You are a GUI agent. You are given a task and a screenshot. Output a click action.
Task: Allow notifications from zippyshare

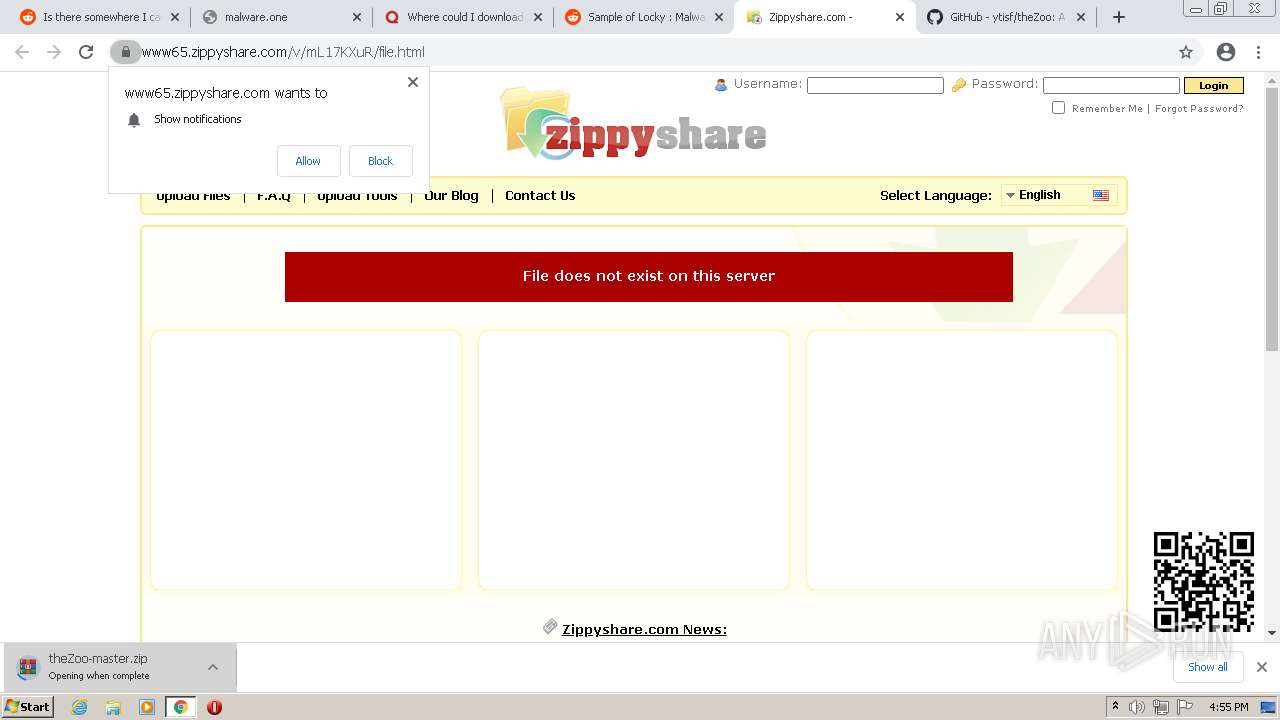click(x=308, y=161)
